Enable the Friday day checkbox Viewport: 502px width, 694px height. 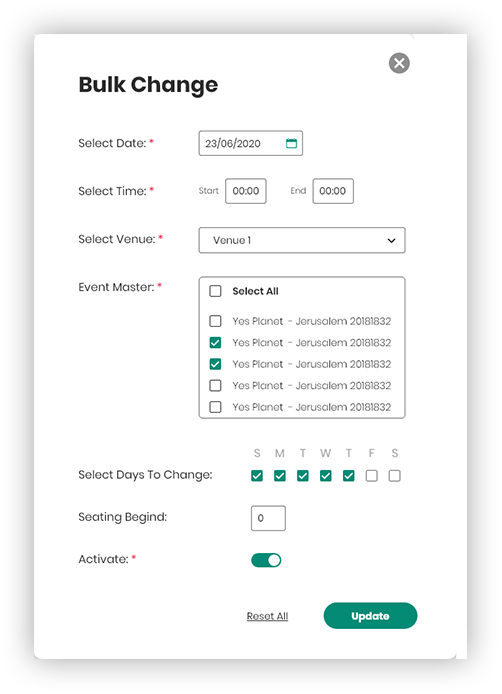[371, 476]
